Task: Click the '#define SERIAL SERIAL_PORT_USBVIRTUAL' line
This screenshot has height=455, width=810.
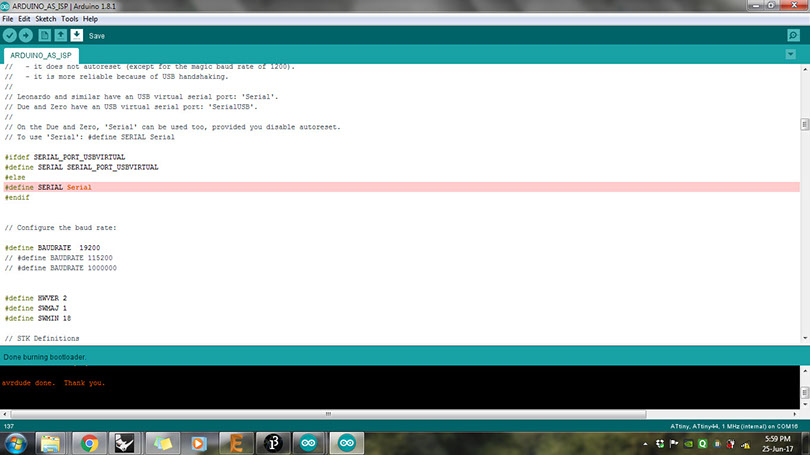Action: tap(82, 167)
